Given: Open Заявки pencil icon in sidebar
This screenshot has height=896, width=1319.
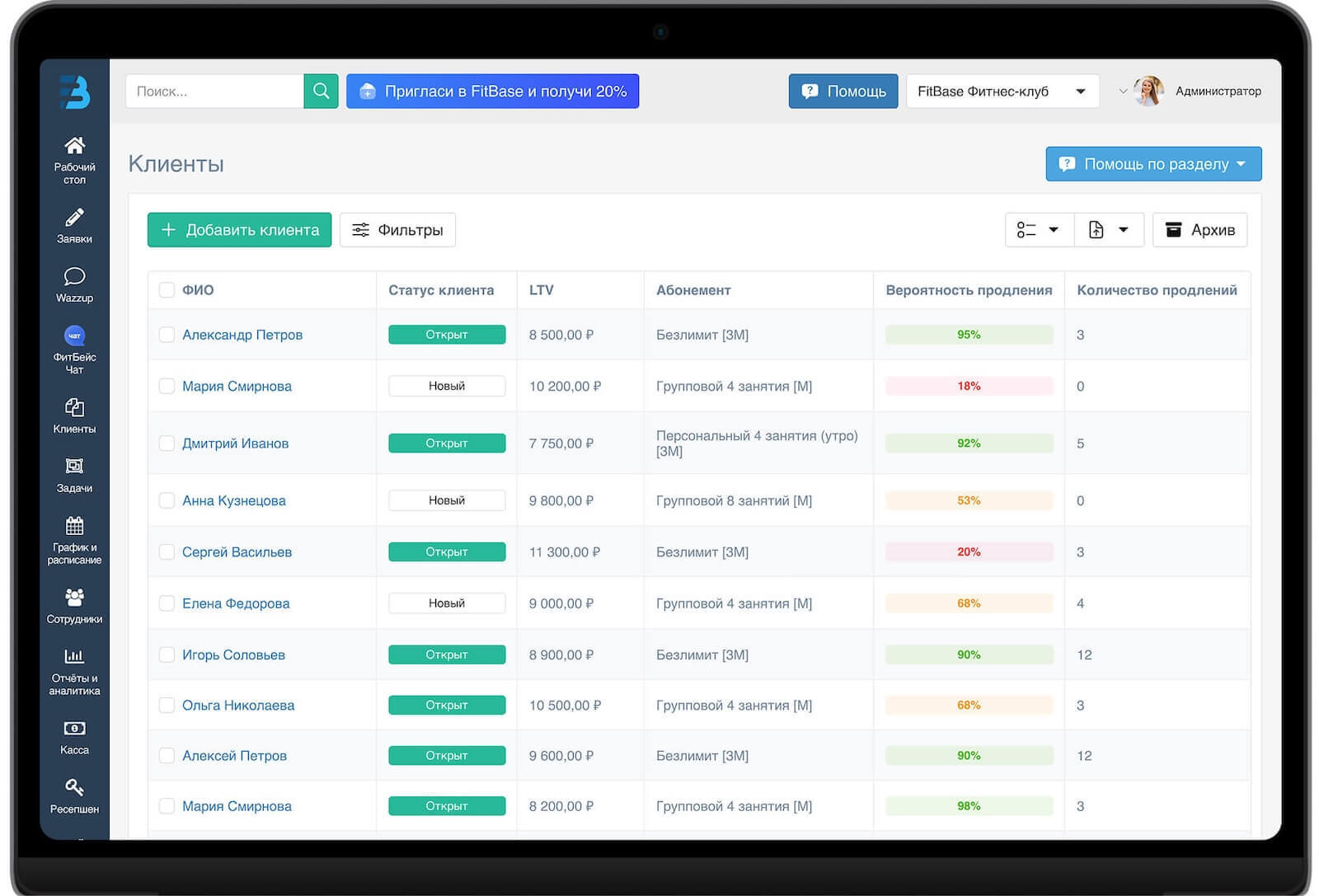Looking at the screenshot, I should (x=74, y=218).
